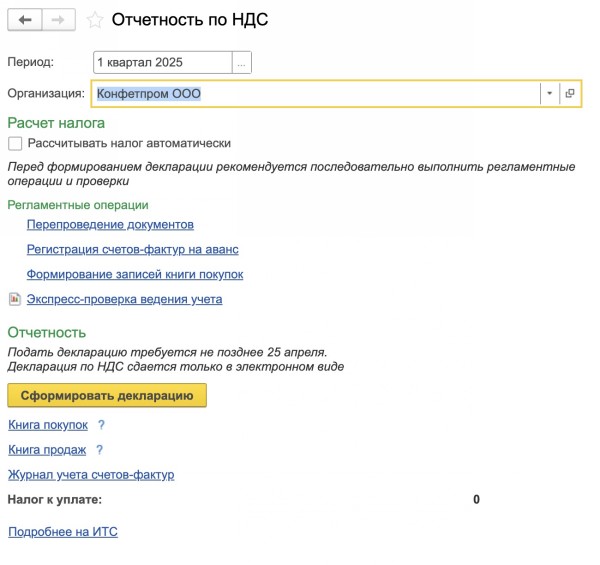Click help question mark beside Книга продаж
Image resolution: width=600 pixels, height=565 pixels.
99,450
